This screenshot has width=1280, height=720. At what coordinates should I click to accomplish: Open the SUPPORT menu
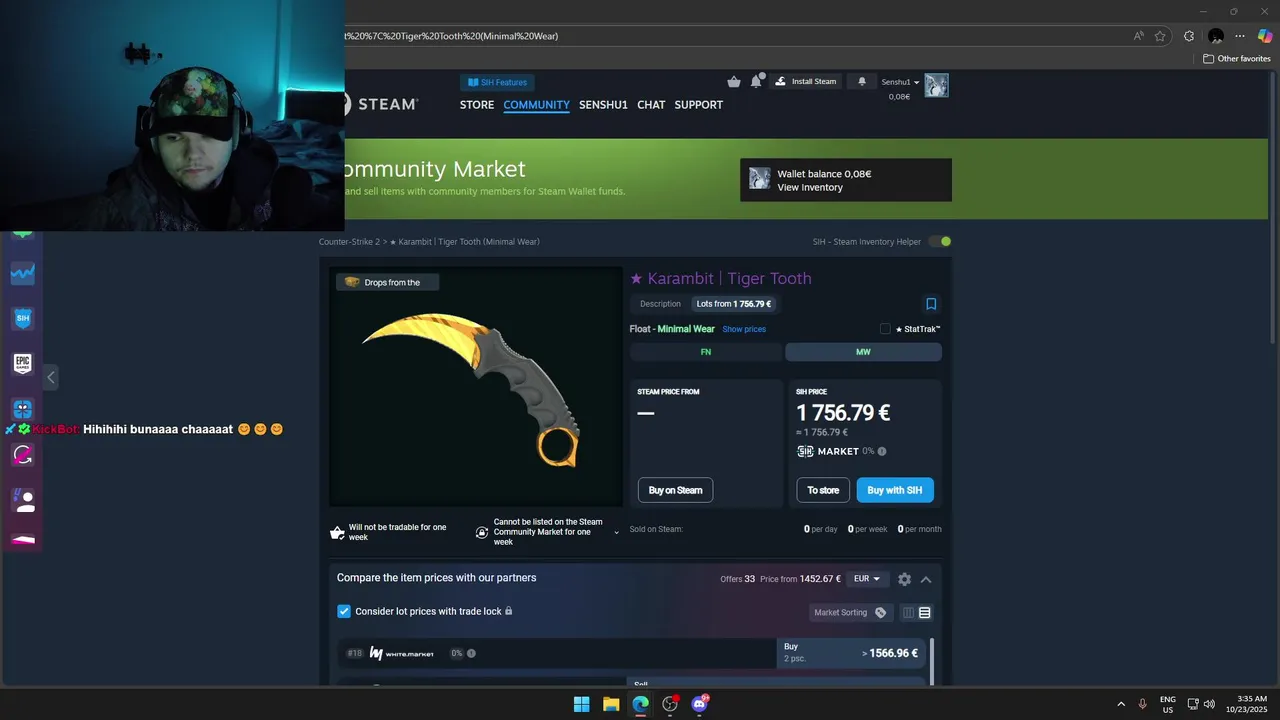pos(698,105)
